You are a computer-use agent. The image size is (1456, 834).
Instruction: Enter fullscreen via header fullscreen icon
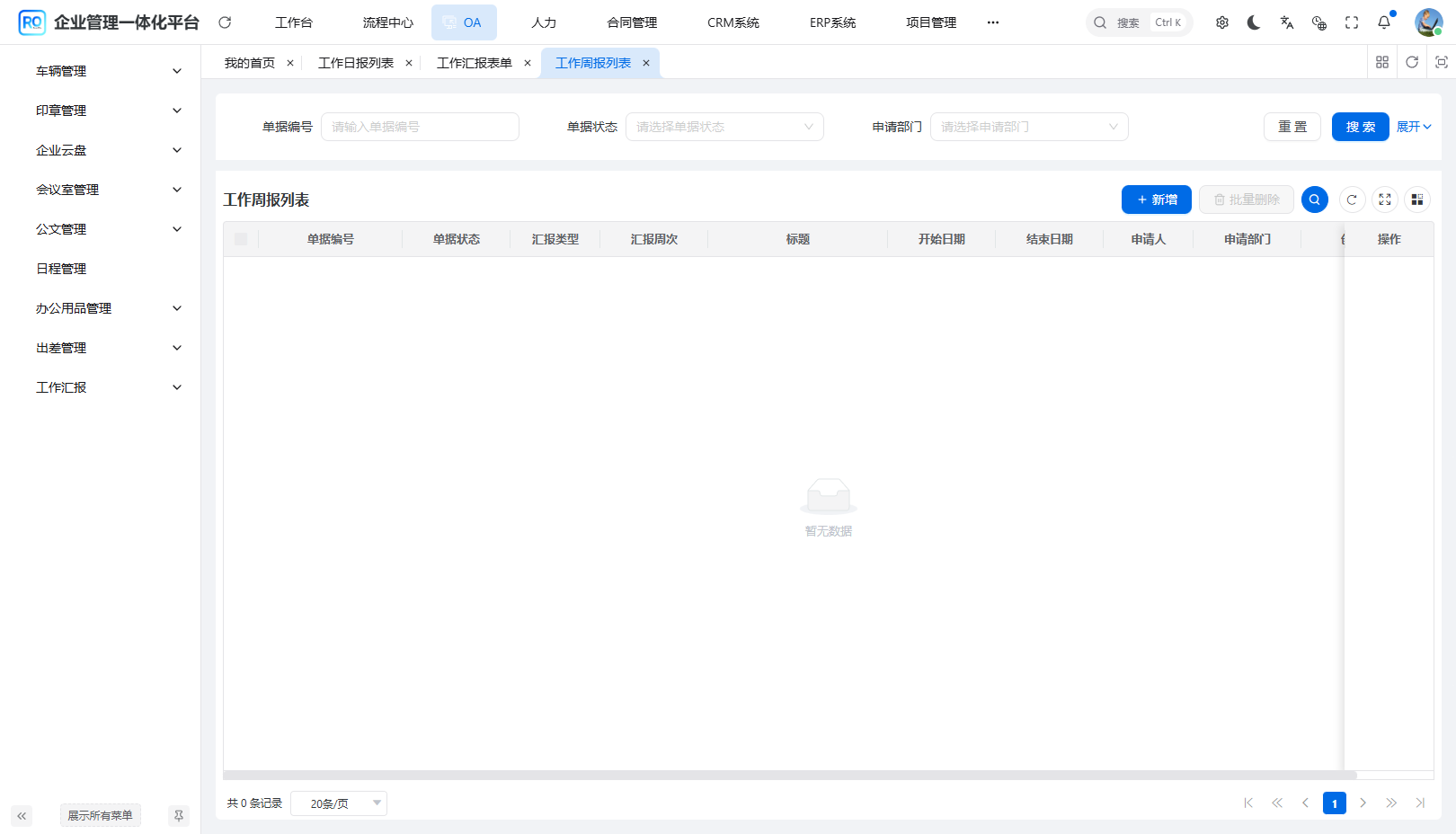tap(1351, 22)
